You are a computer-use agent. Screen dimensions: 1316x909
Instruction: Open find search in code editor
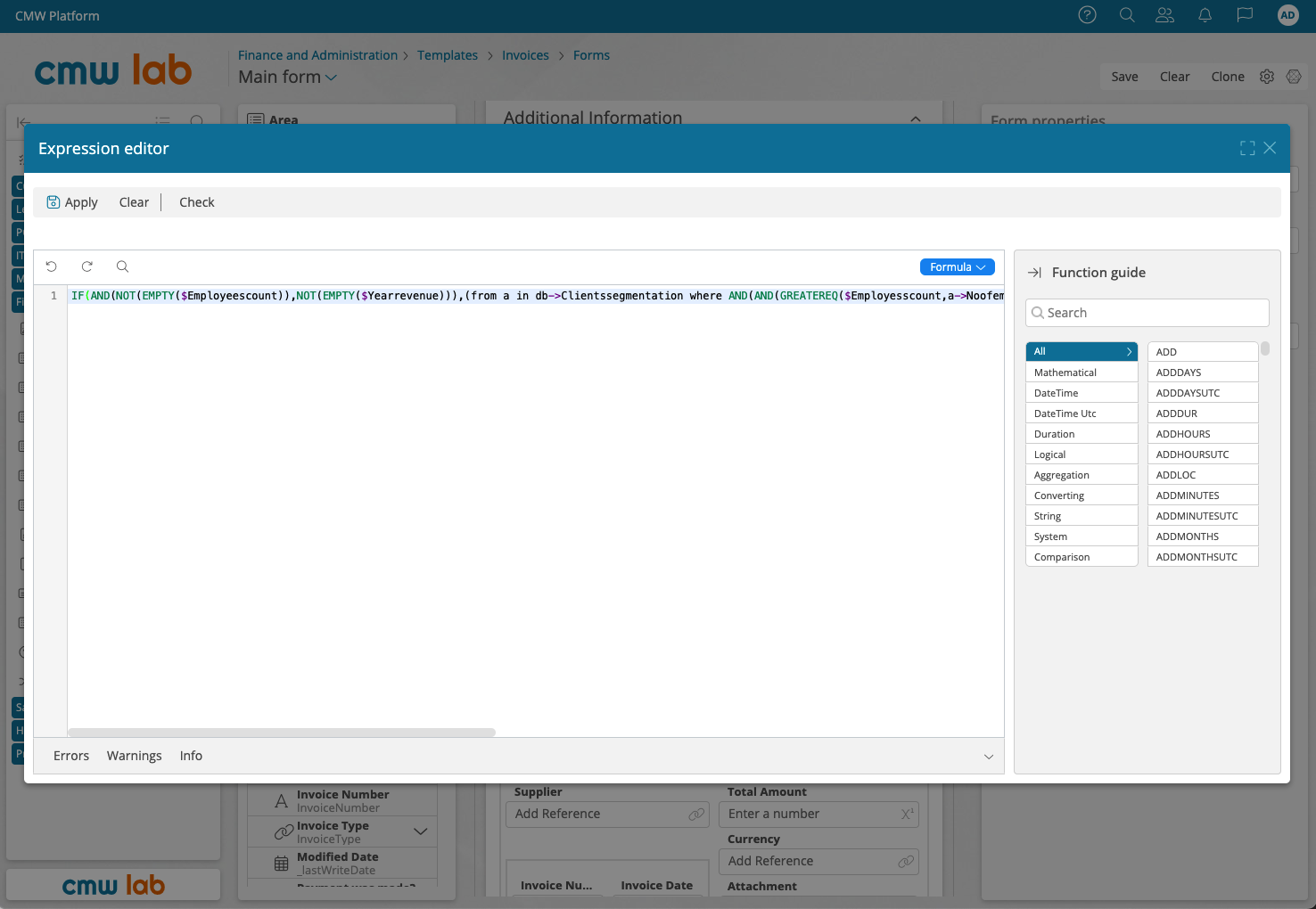tap(123, 266)
